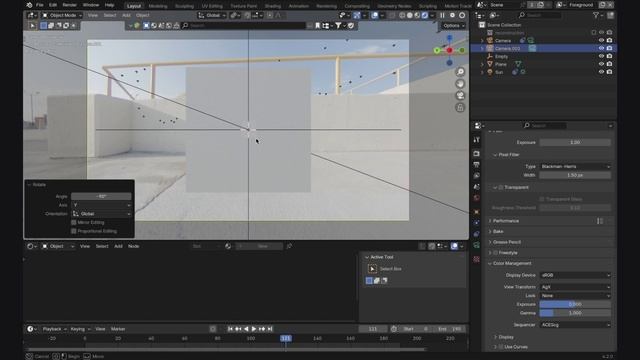Viewport: 640px width, 360px height.
Task: Toggle the Transparent film checkbox
Action: (501, 187)
